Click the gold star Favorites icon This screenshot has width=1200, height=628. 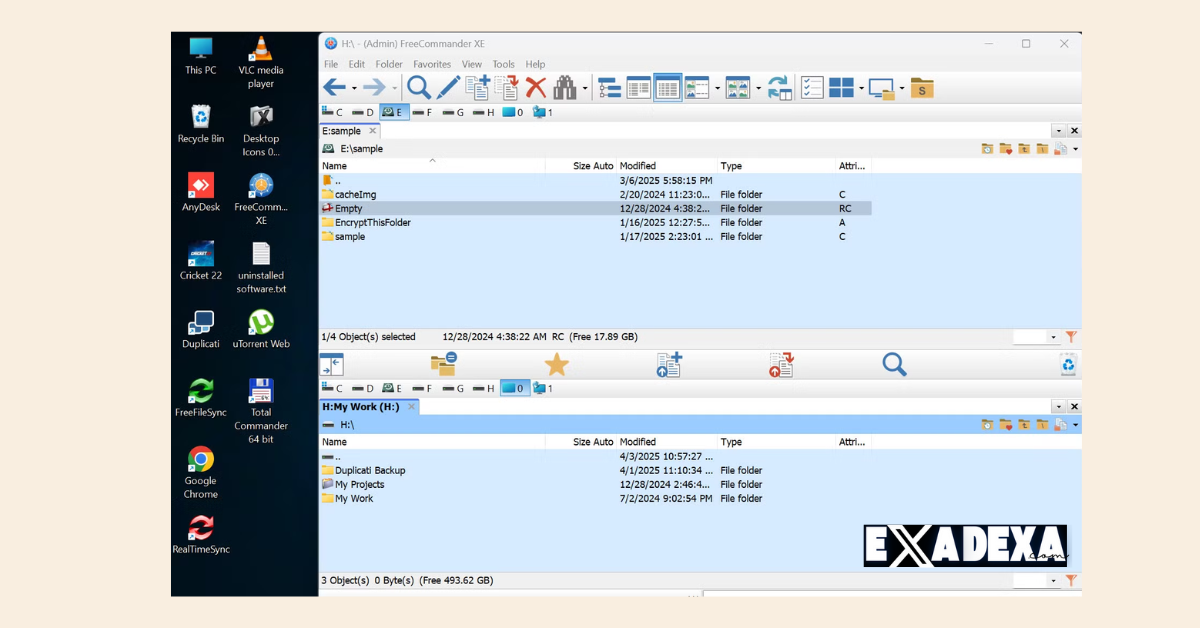pyautogui.click(x=556, y=365)
